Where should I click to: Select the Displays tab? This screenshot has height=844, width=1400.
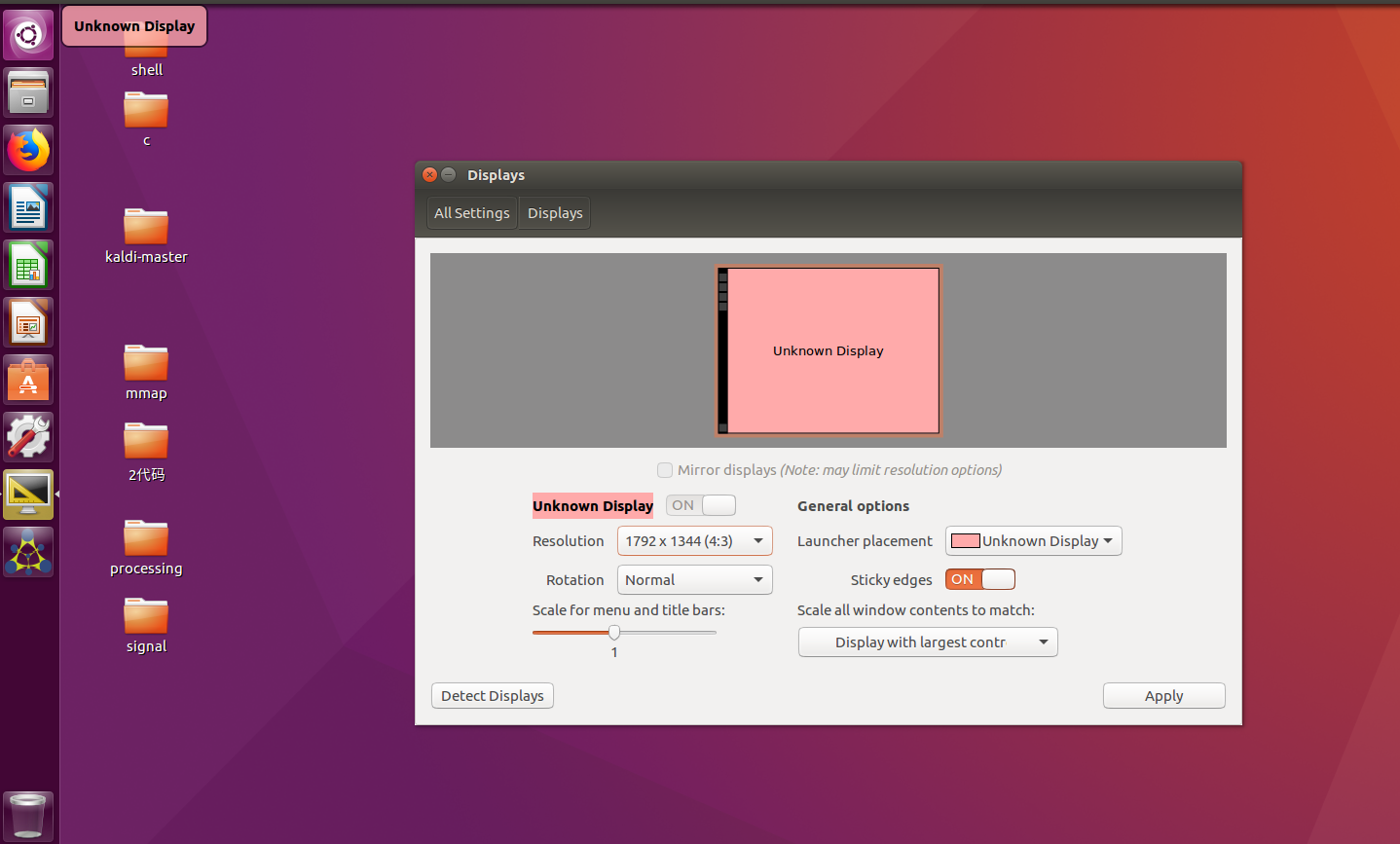554,212
